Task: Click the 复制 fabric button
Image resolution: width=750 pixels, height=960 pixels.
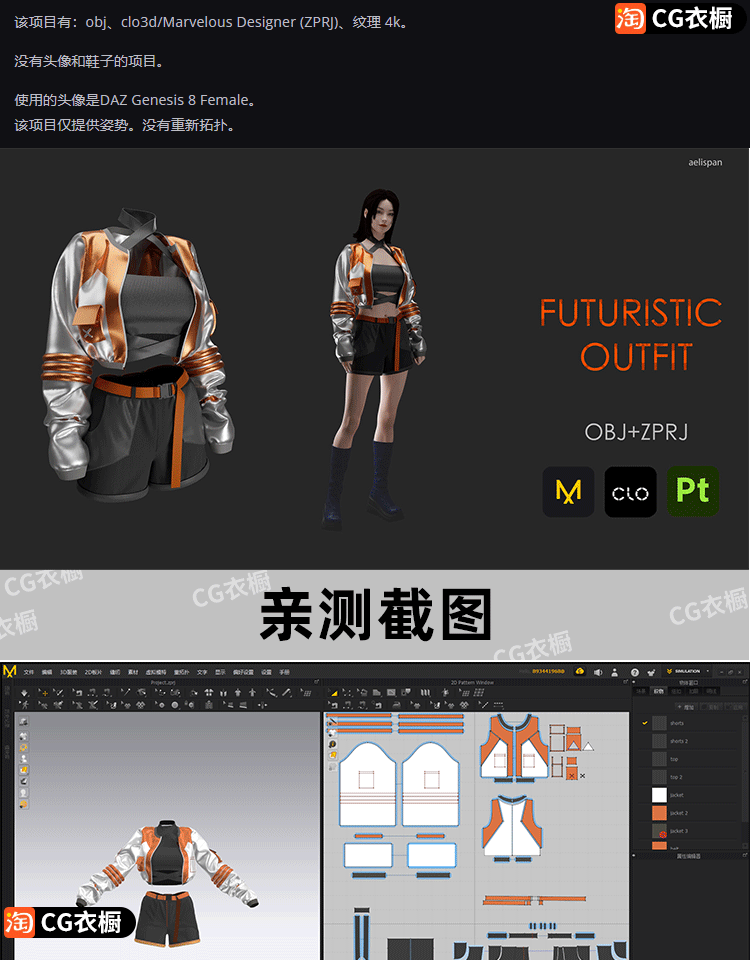Action: tap(711, 707)
